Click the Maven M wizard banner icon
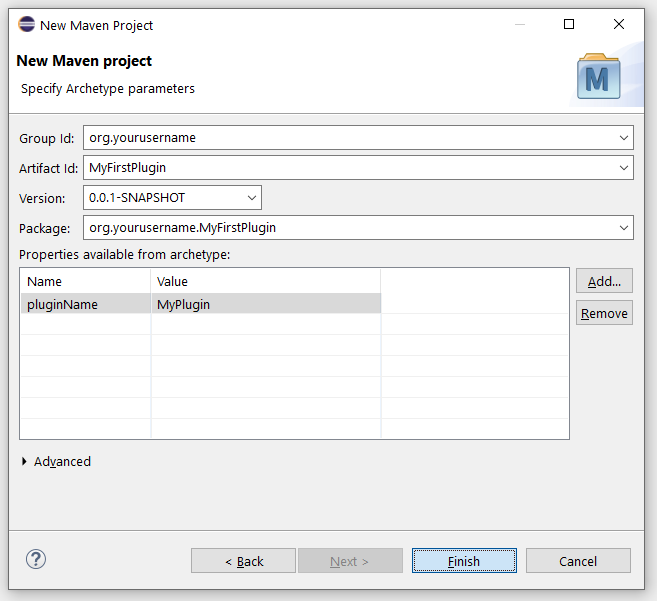 (598, 77)
